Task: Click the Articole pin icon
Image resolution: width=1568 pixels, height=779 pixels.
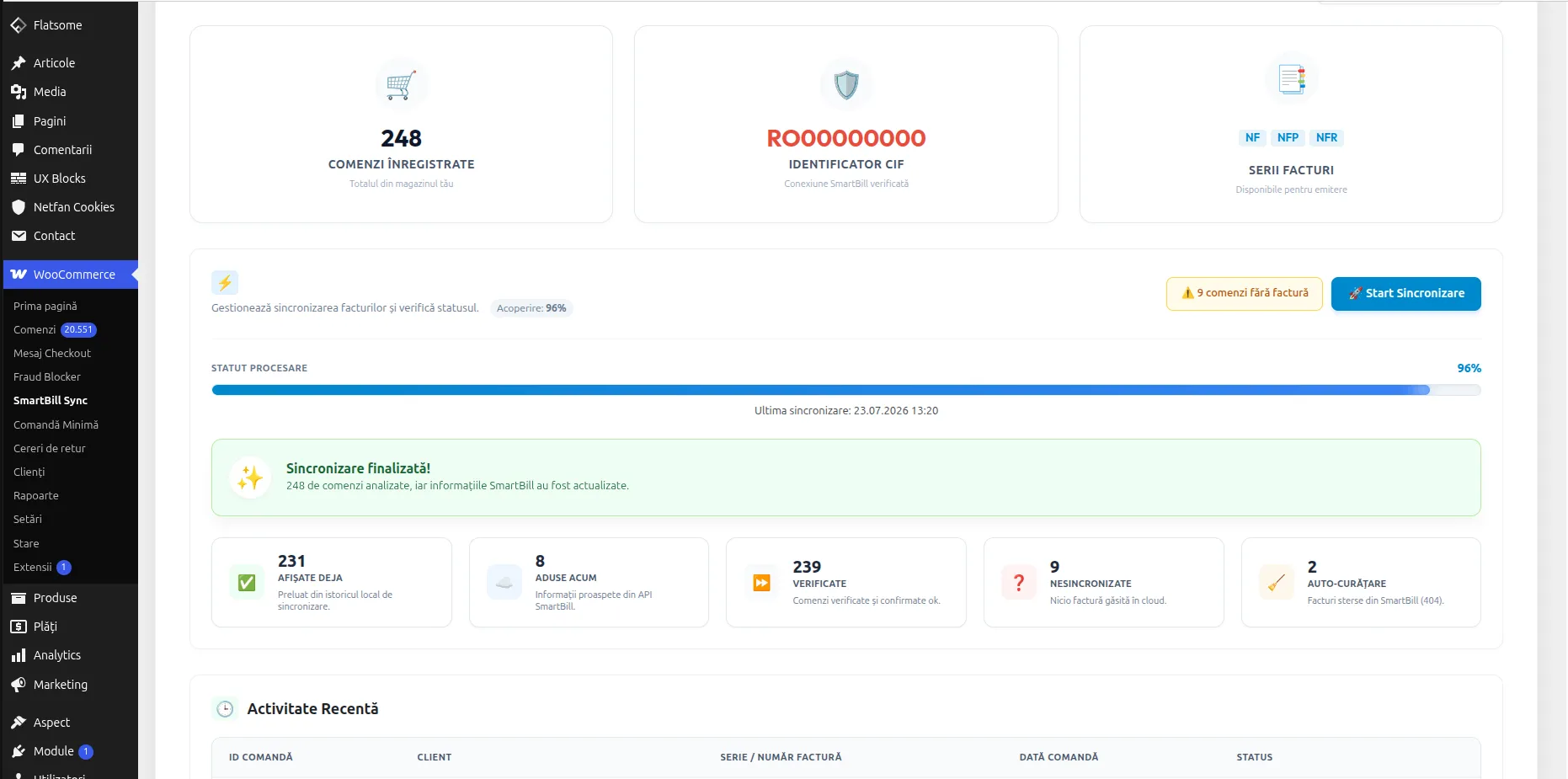Action: click(x=19, y=63)
